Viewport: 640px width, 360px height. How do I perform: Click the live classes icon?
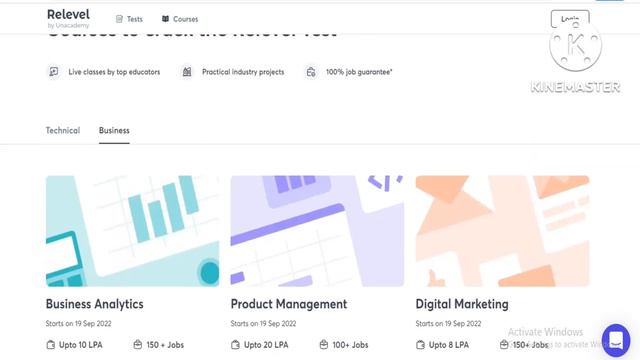pyautogui.click(x=53, y=72)
